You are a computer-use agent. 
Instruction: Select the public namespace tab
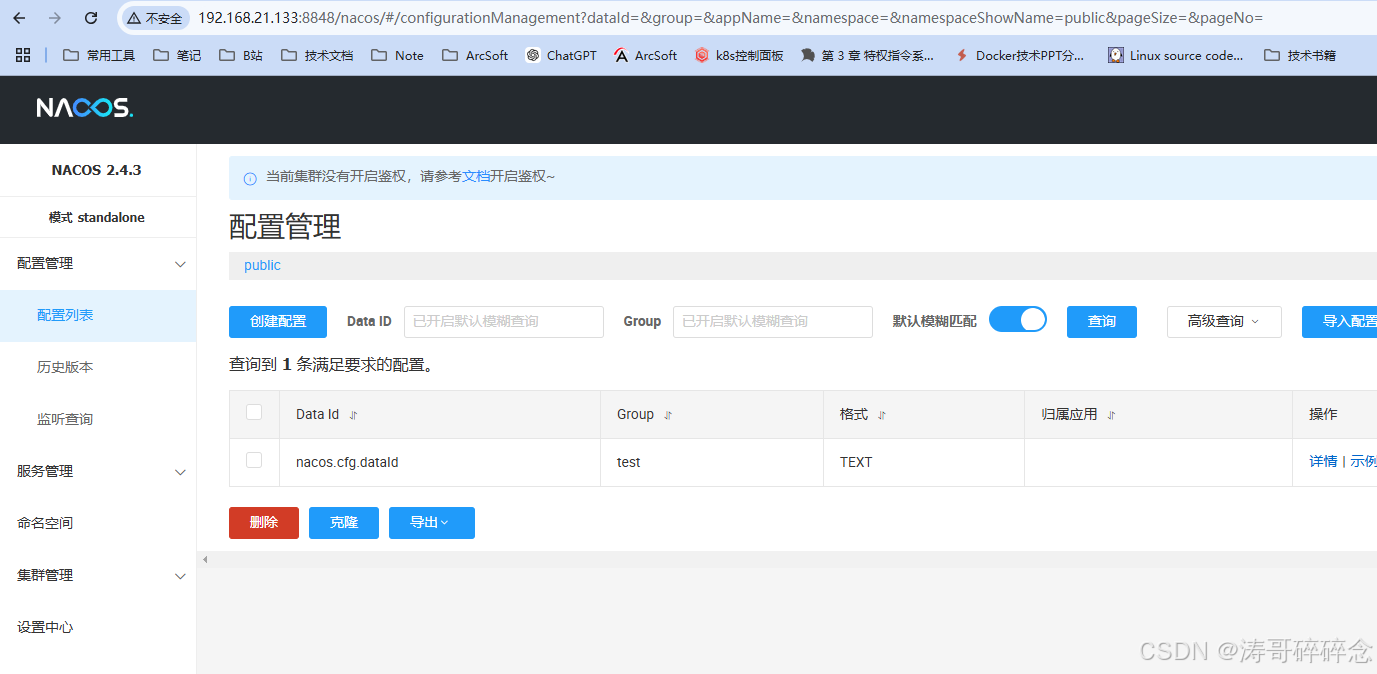point(261,264)
